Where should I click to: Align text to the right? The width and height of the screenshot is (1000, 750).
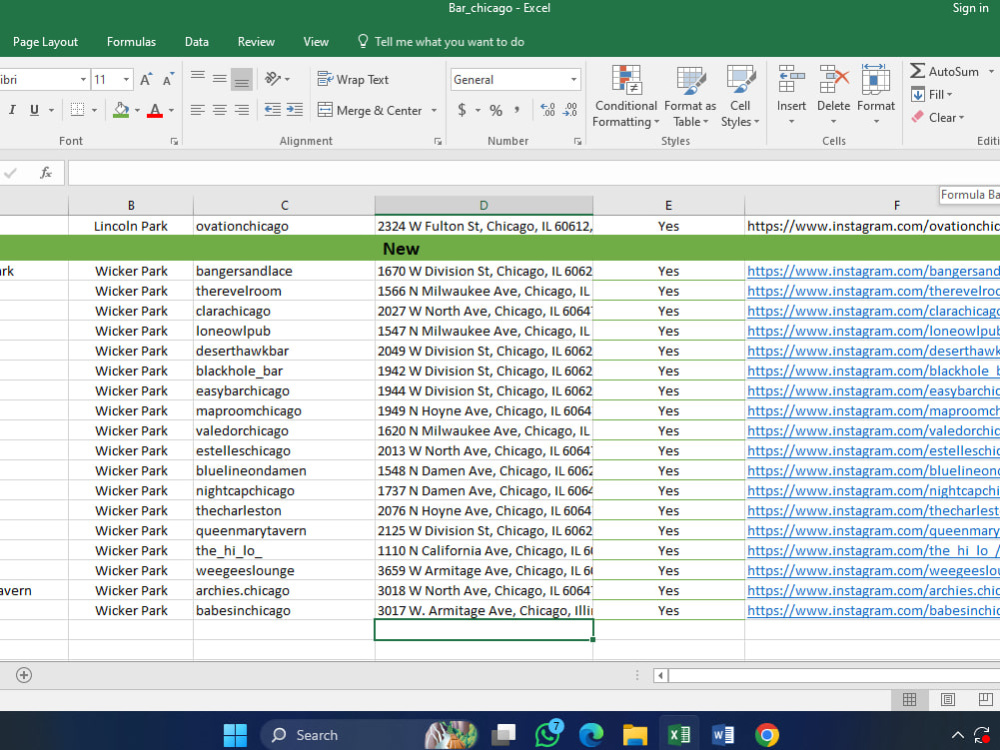click(x=242, y=110)
